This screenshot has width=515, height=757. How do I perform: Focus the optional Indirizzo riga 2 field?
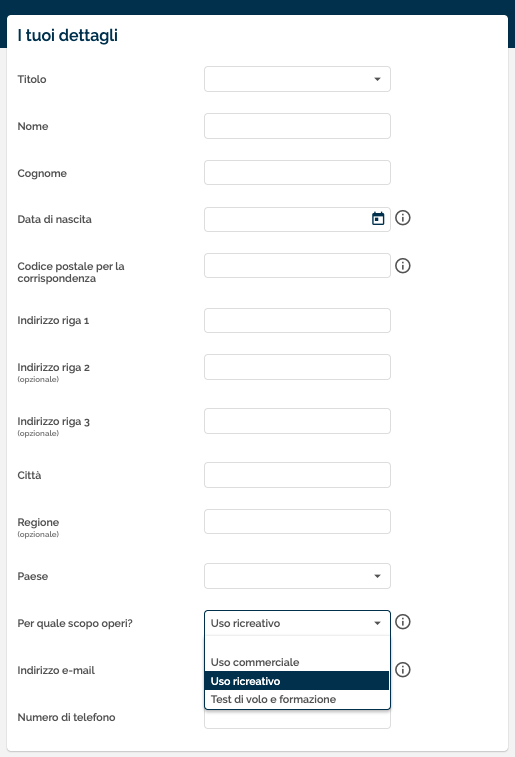click(297, 367)
